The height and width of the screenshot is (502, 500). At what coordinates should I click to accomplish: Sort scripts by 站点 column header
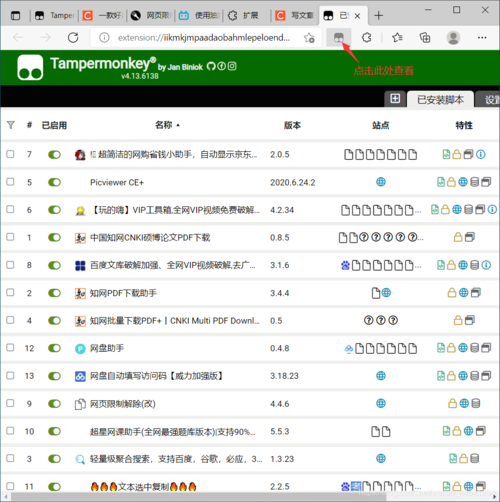pyautogui.click(x=381, y=125)
